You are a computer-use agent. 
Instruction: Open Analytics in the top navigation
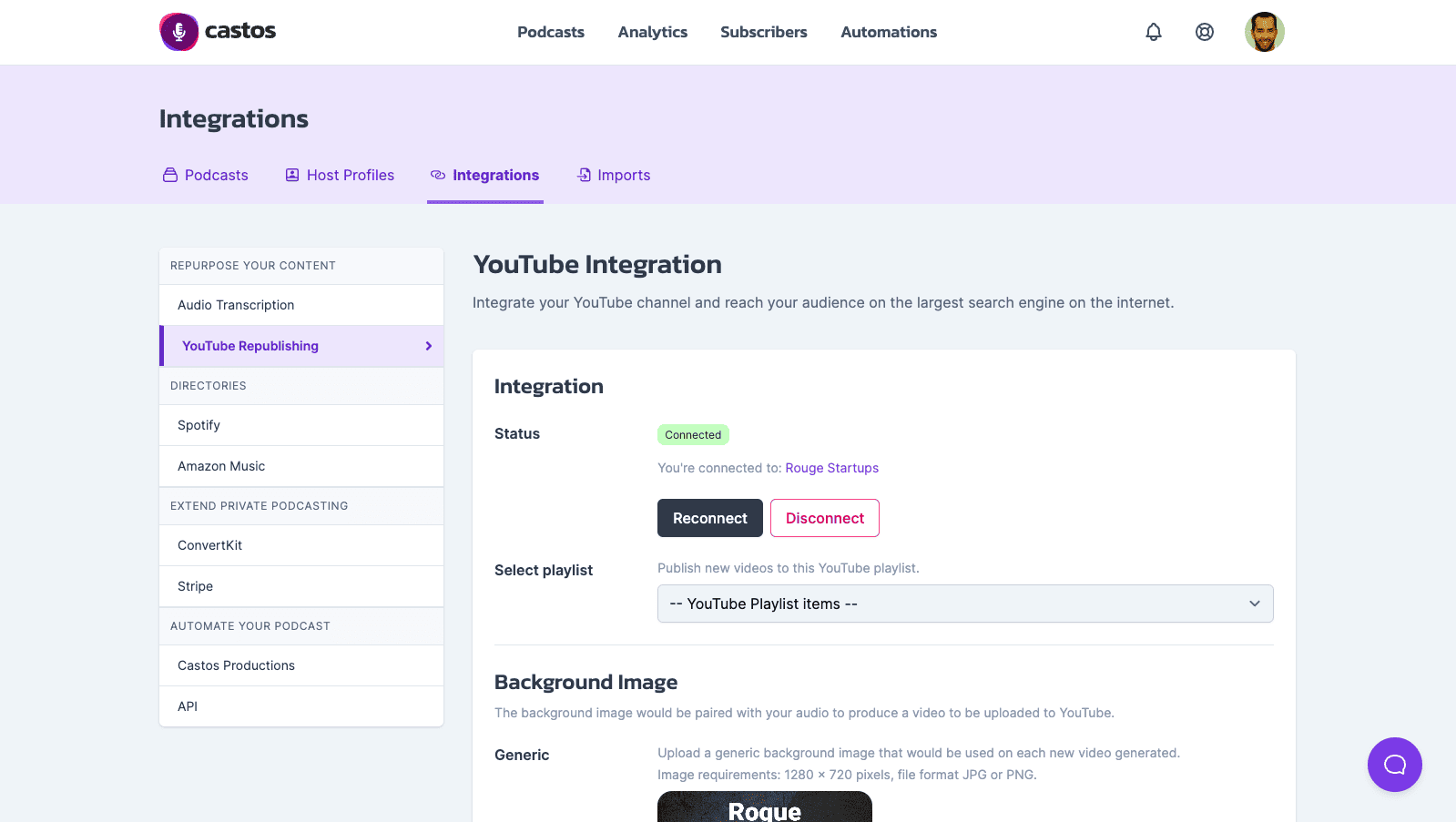point(653,32)
